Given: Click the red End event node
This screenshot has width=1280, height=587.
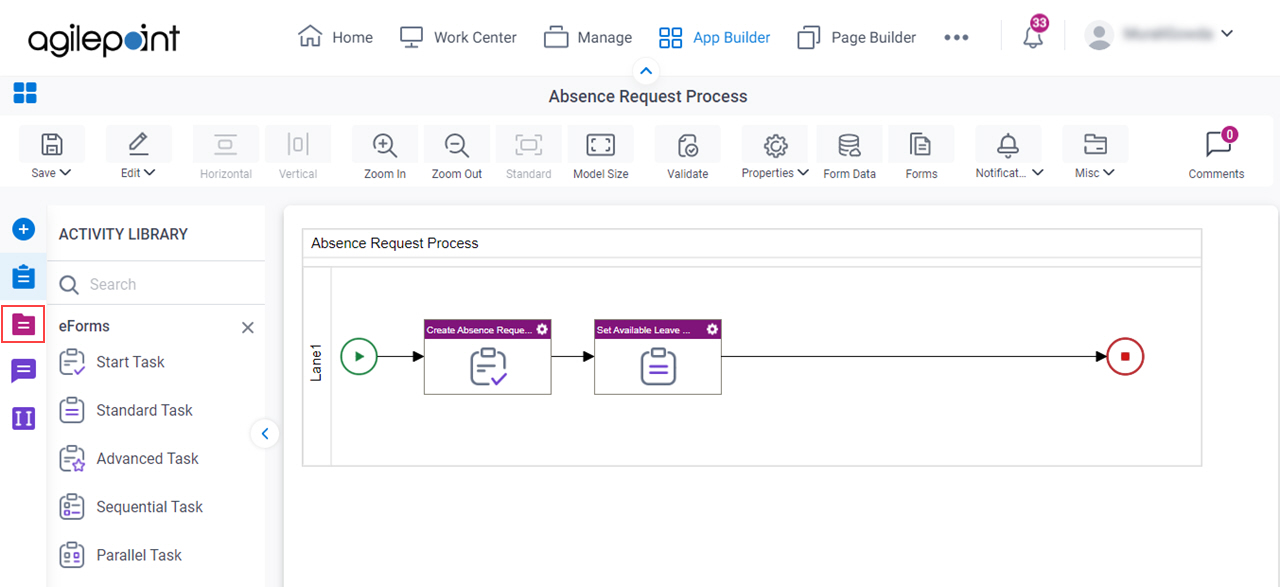Looking at the screenshot, I should pyautogui.click(x=1125, y=356).
